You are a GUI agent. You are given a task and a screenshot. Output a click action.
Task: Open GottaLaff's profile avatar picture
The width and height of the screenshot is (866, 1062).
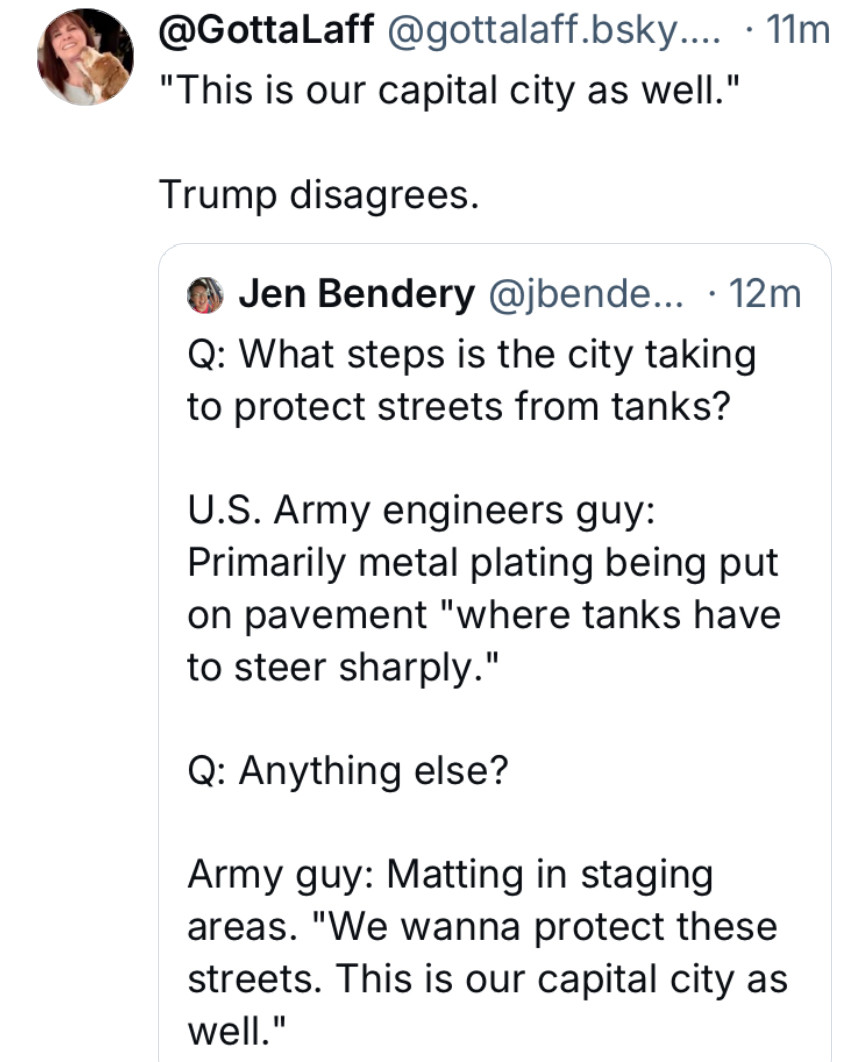tap(85, 57)
